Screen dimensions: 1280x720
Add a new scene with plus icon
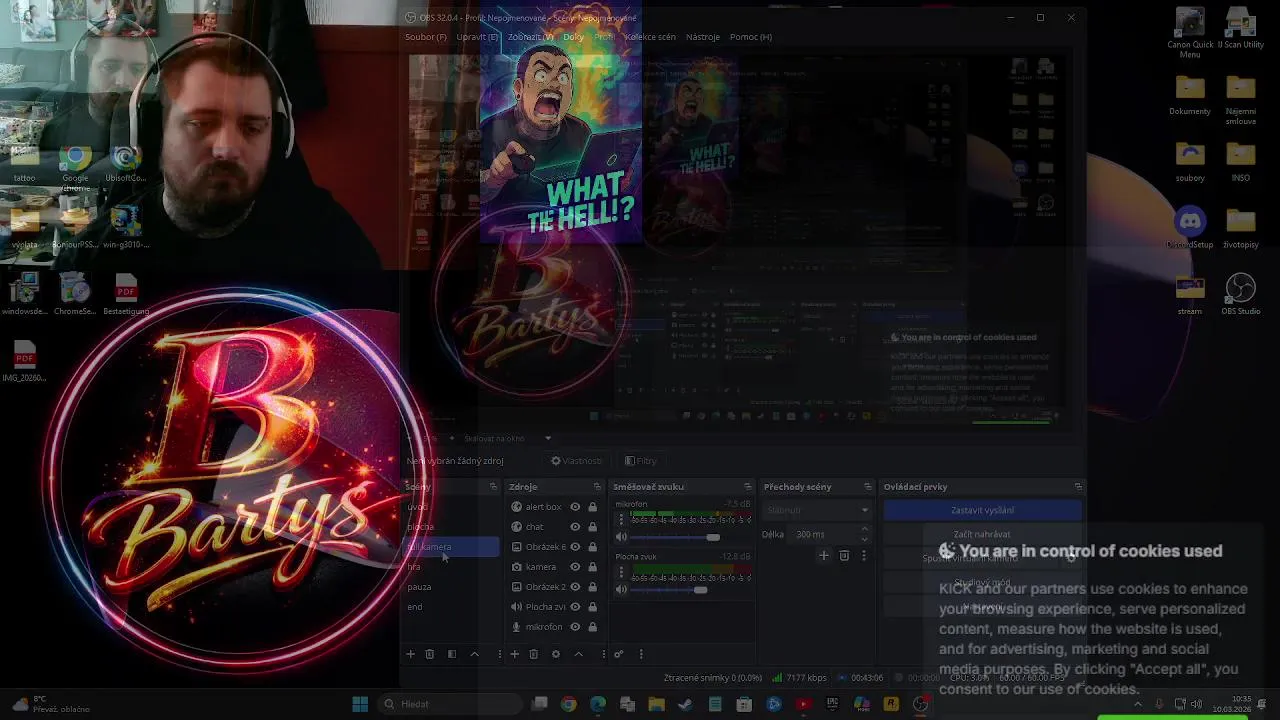coord(410,654)
